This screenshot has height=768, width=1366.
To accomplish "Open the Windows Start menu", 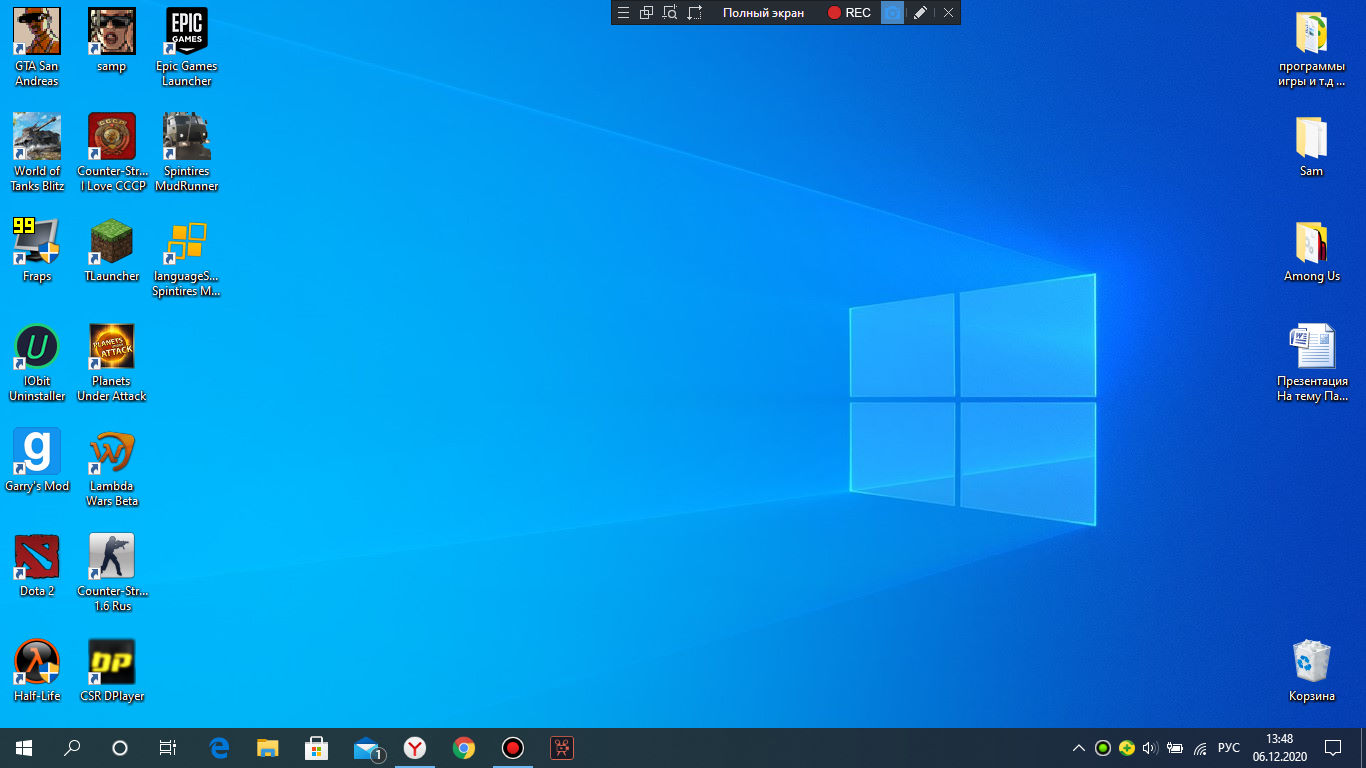I will pyautogui.click(x=24, y=748).
